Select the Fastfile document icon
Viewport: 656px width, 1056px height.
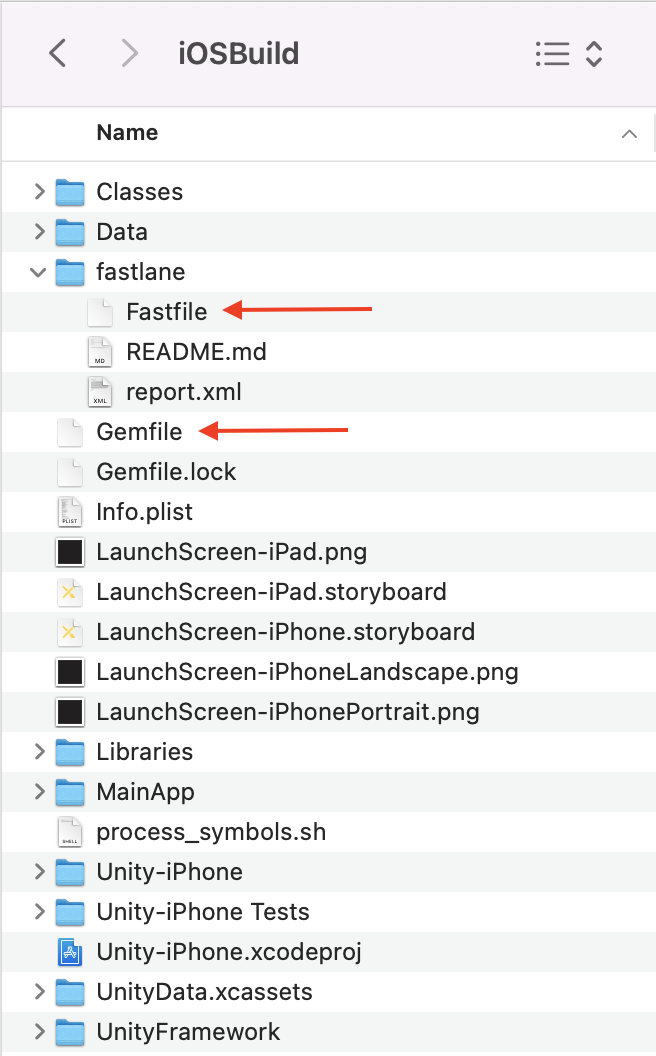pyautogui.click(x=100, y=312)
